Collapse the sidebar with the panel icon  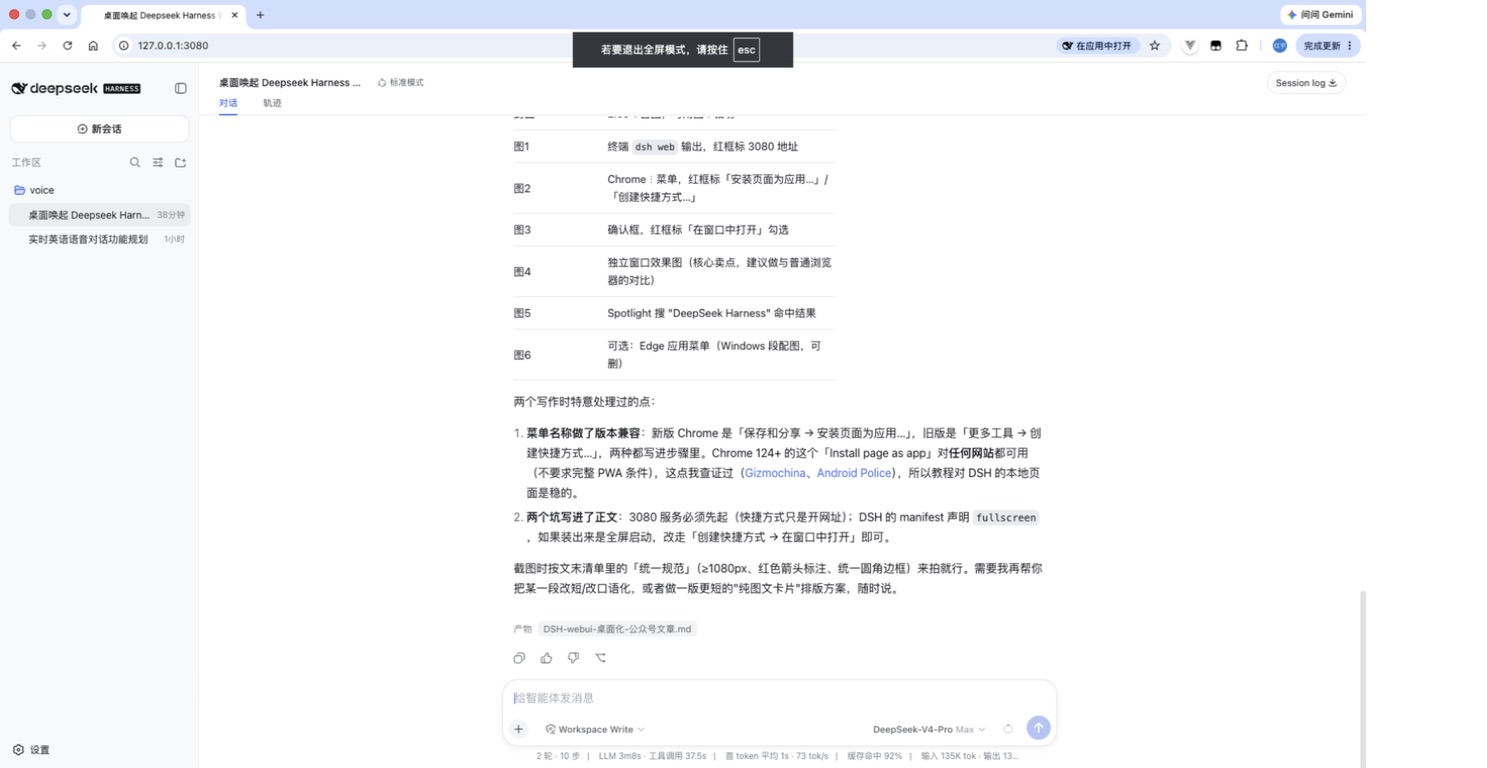181,88
